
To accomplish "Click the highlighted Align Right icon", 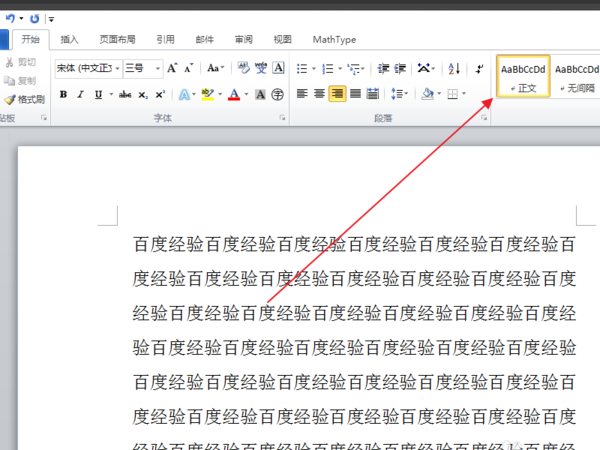I will (x=338, y=94).
